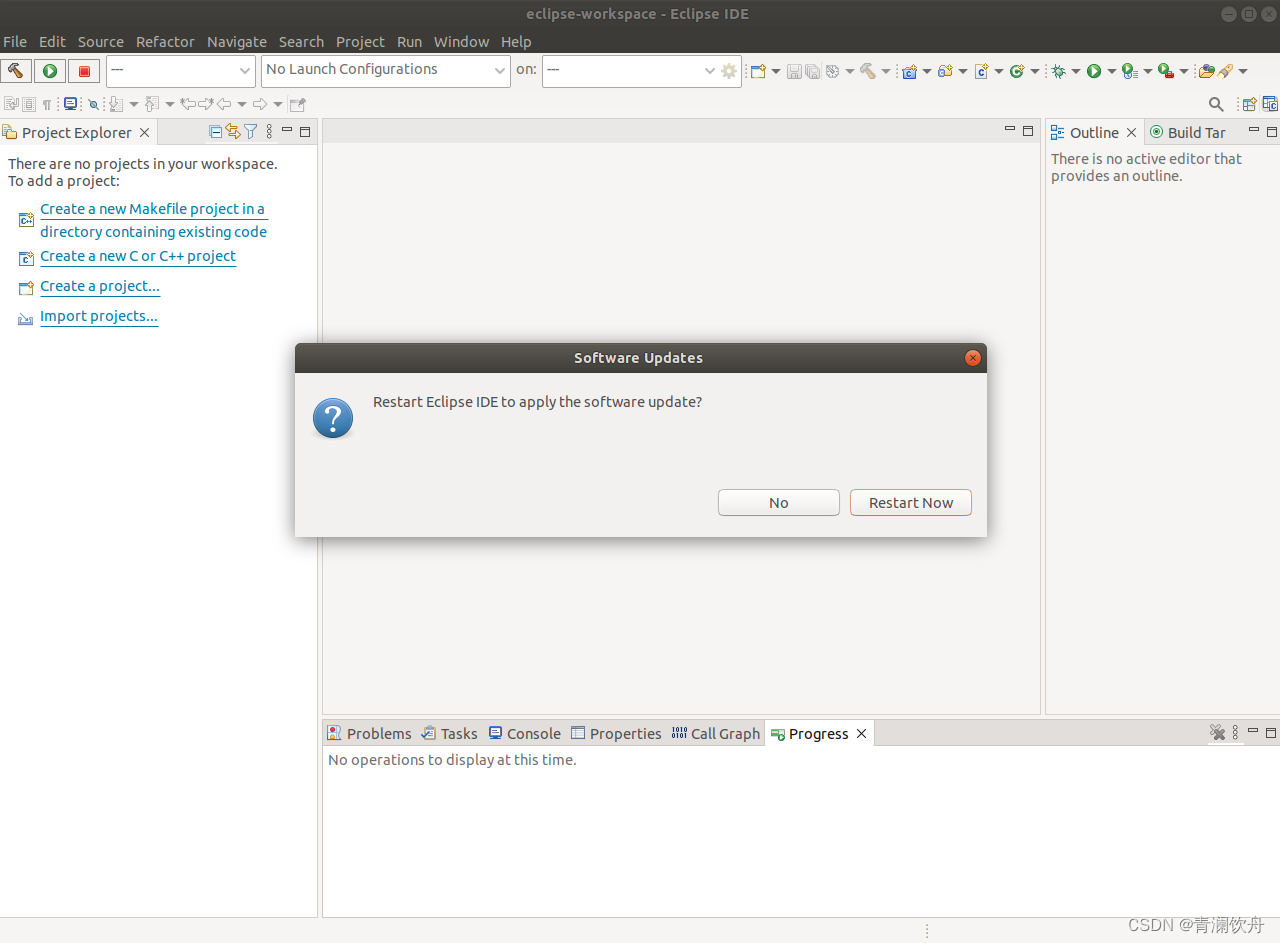Click the New C++ Class icon
The width and height of the screenshot is (1280, 943).
click(x=1017, y=71)
